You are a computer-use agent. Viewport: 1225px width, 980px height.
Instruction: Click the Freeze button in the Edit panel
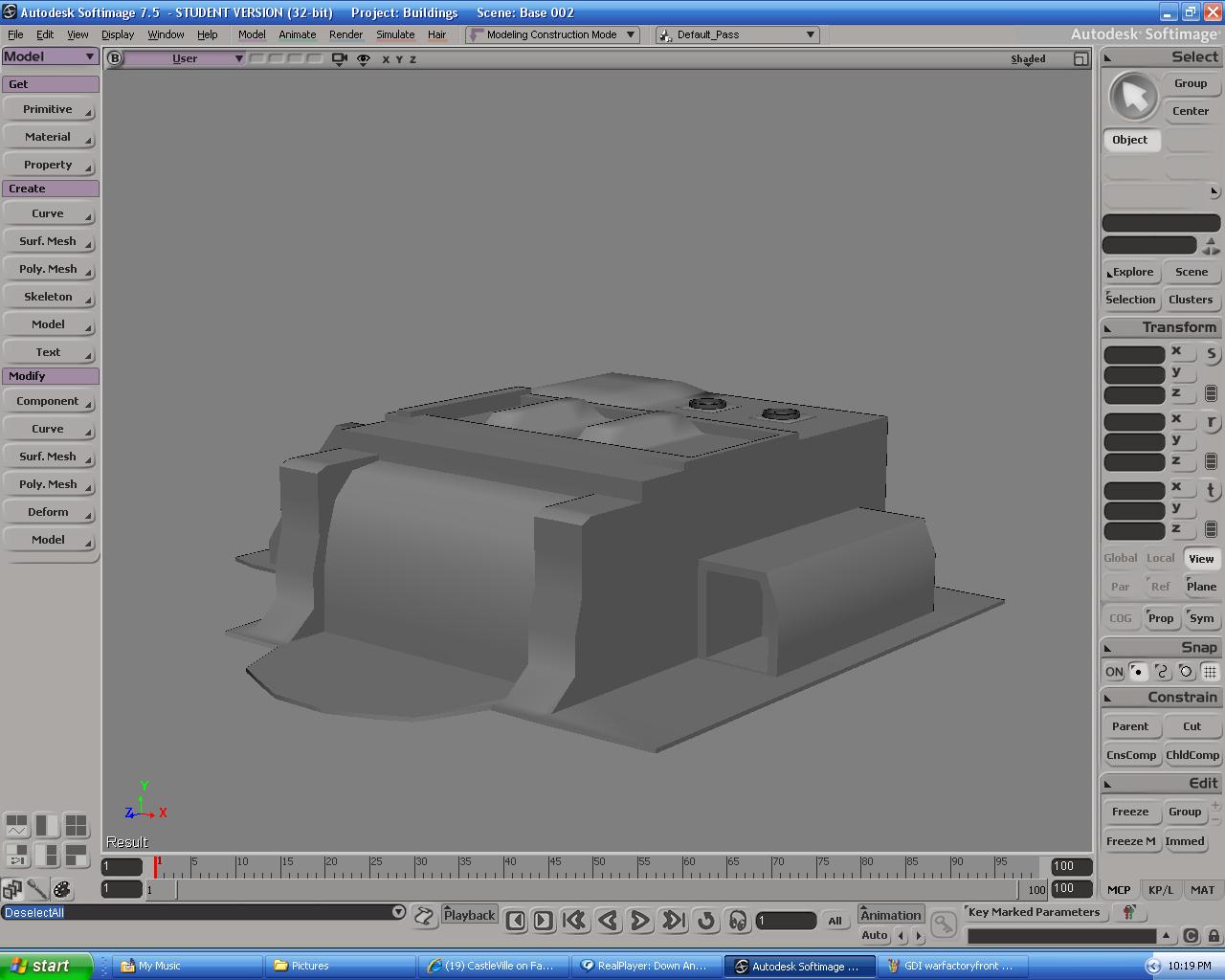(x=1131, y=812)
